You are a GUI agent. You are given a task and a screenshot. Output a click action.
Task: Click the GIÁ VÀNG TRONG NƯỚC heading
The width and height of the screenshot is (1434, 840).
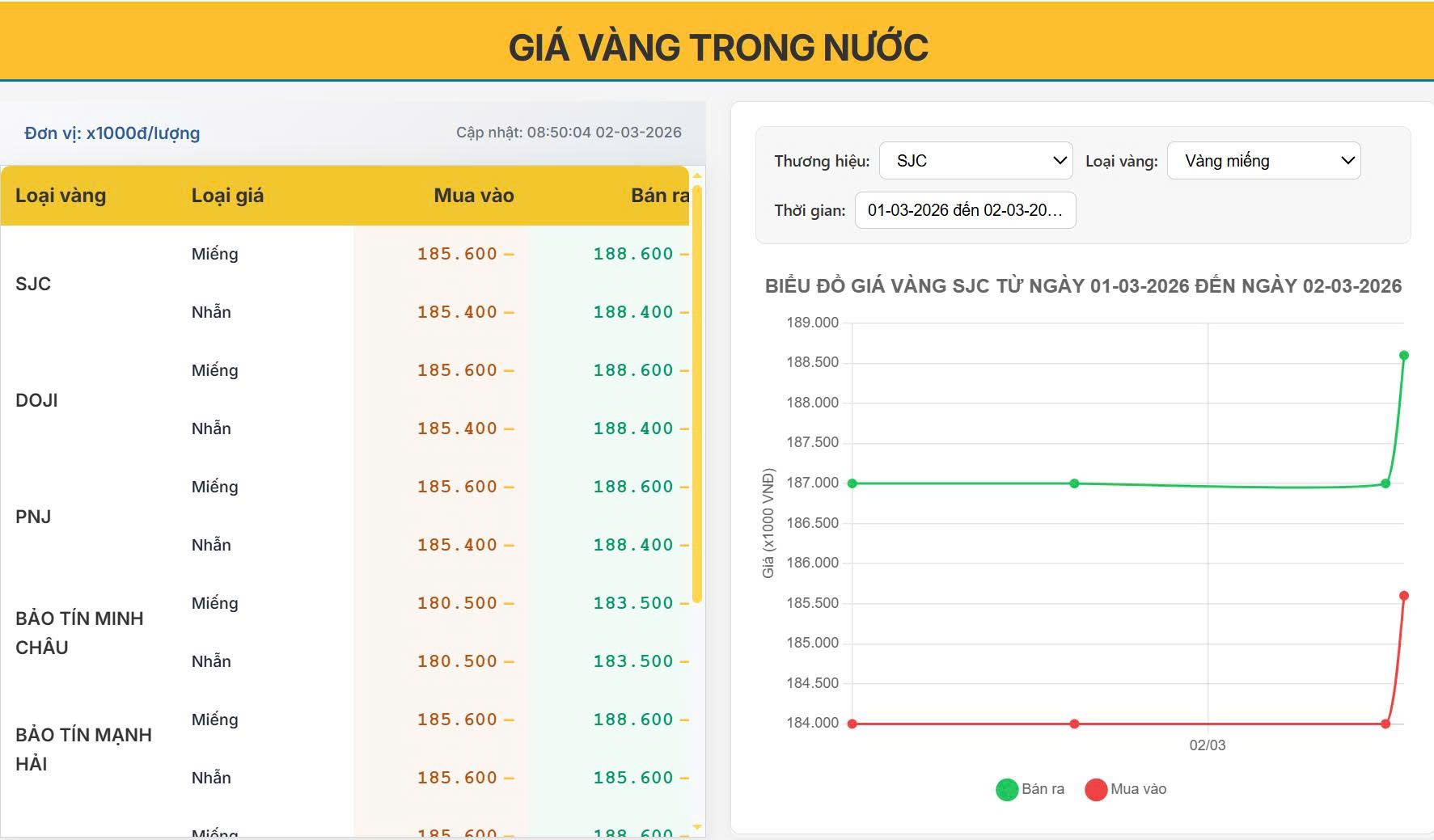click(718, 47)
